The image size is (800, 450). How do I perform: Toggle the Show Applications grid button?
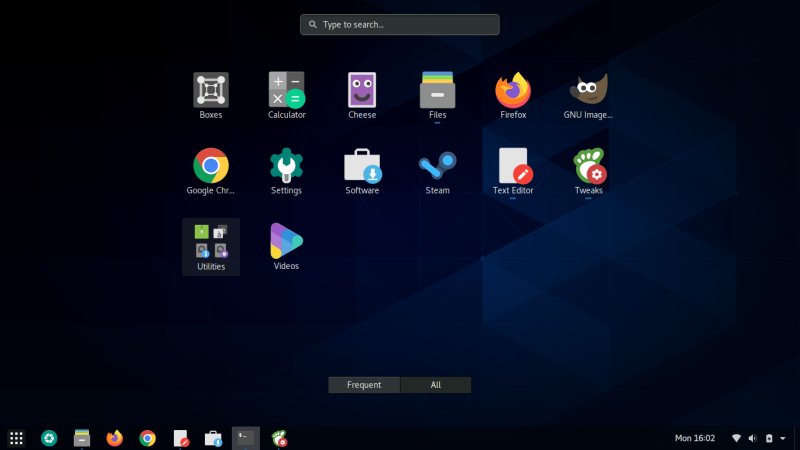tap(16, 437)
